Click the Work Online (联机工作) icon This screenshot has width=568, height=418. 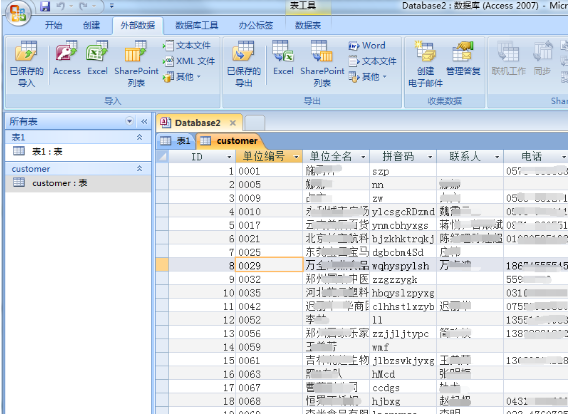[508, 58]
